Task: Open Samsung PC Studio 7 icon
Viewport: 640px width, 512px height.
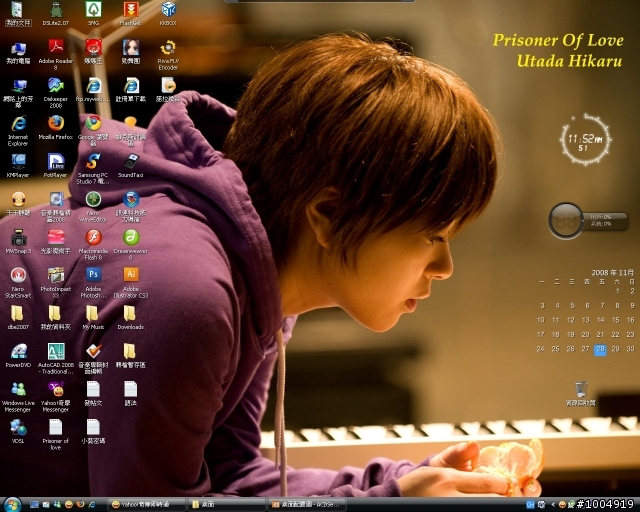Action: 93,169
